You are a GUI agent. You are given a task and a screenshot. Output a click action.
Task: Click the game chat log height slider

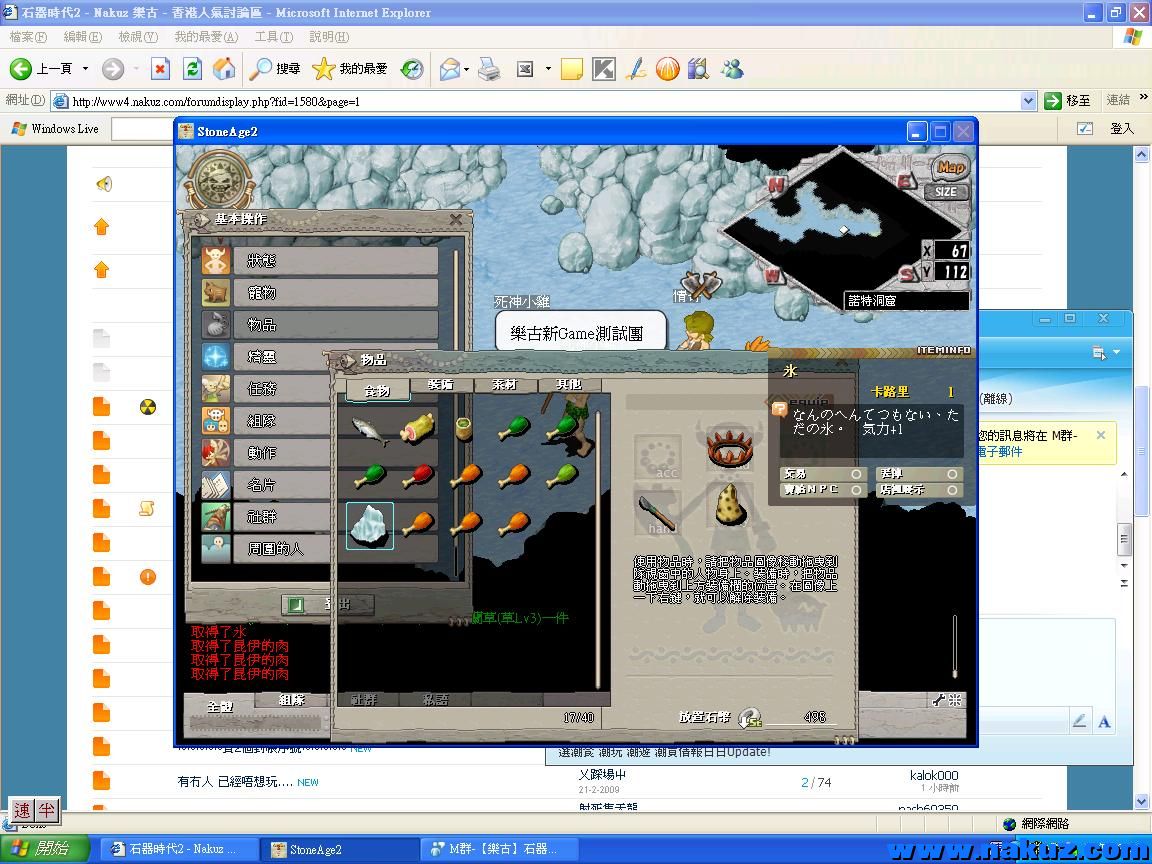[954, 647]
